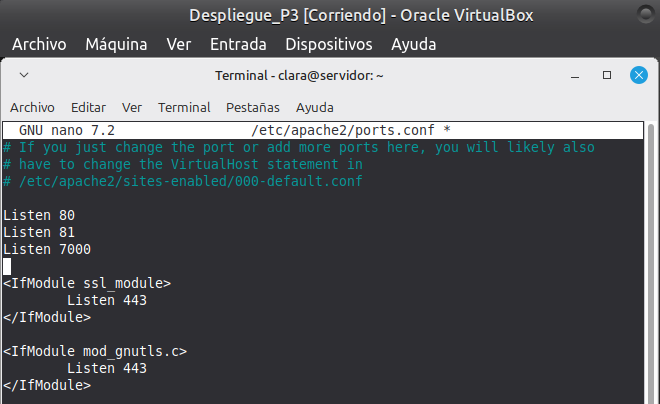
Task: Open the Terminal's Archivo menu
Action: click(32, 107)
